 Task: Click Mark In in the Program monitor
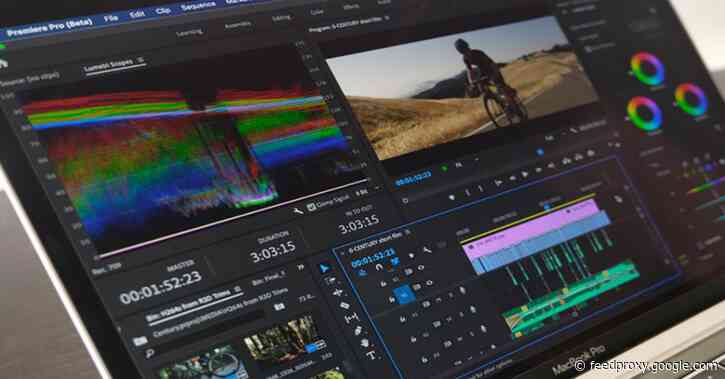(x=468, y=192)
